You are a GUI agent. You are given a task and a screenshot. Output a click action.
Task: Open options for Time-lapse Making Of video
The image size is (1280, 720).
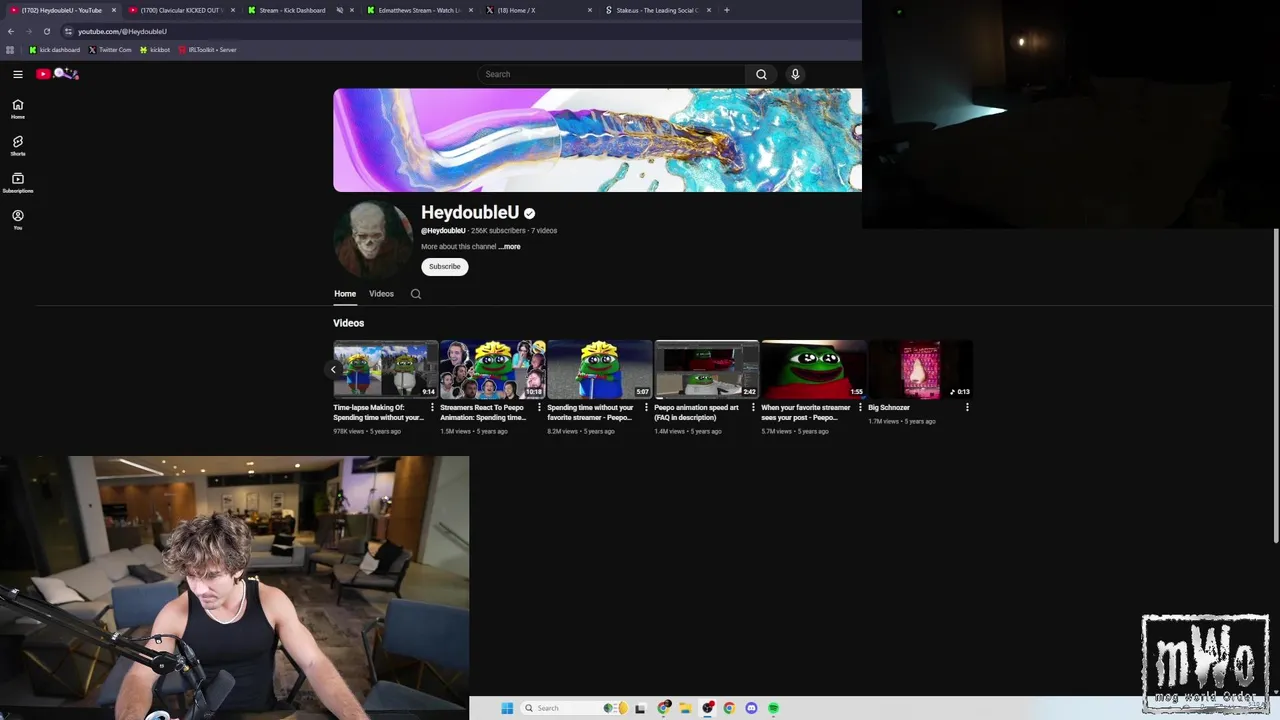432,407
